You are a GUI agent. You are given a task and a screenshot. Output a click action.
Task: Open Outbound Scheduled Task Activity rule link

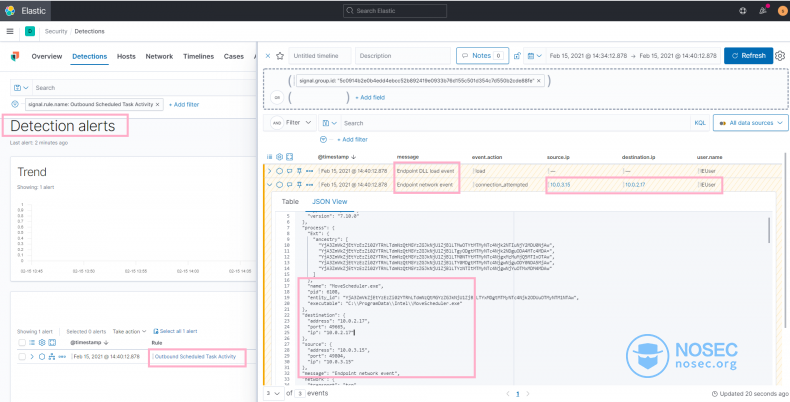(x=195, y=357)
